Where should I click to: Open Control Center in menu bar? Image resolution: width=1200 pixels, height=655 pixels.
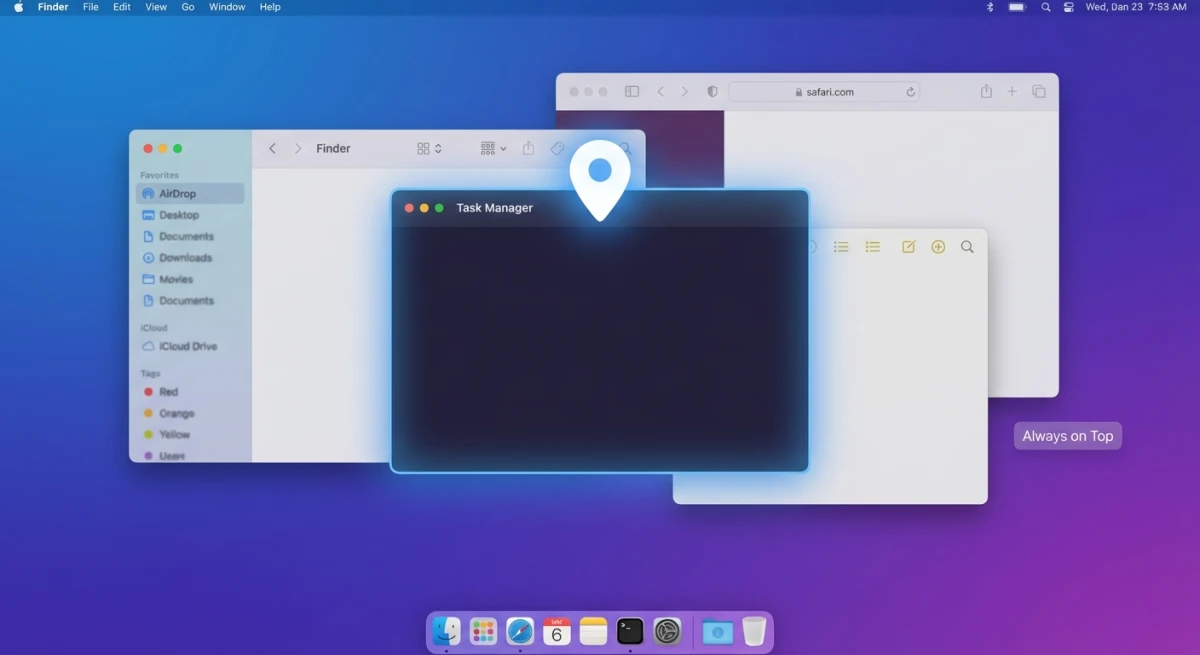1069,7
